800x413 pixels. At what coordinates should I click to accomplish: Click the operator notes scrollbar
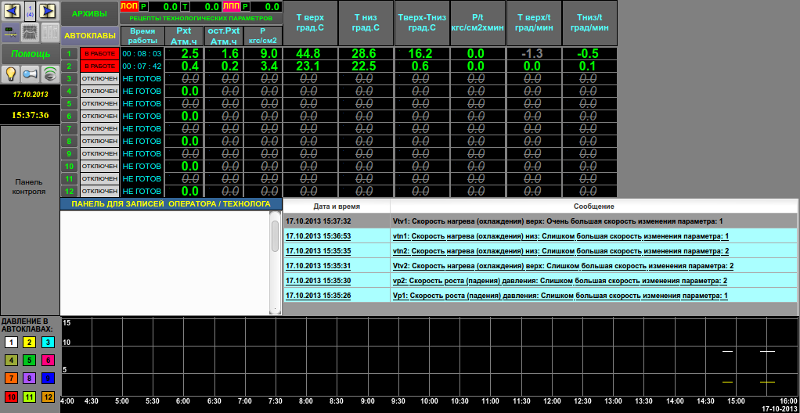pyautogui.click(x=275, y=262)
